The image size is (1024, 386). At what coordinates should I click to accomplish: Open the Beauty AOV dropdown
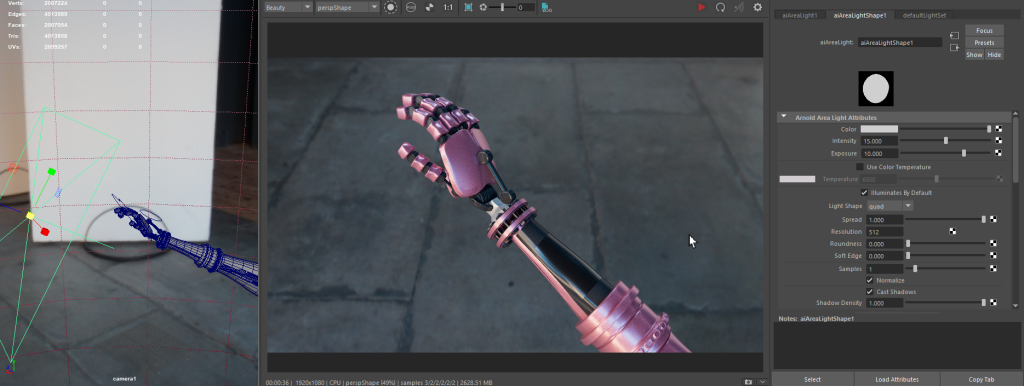coord(288,7)
